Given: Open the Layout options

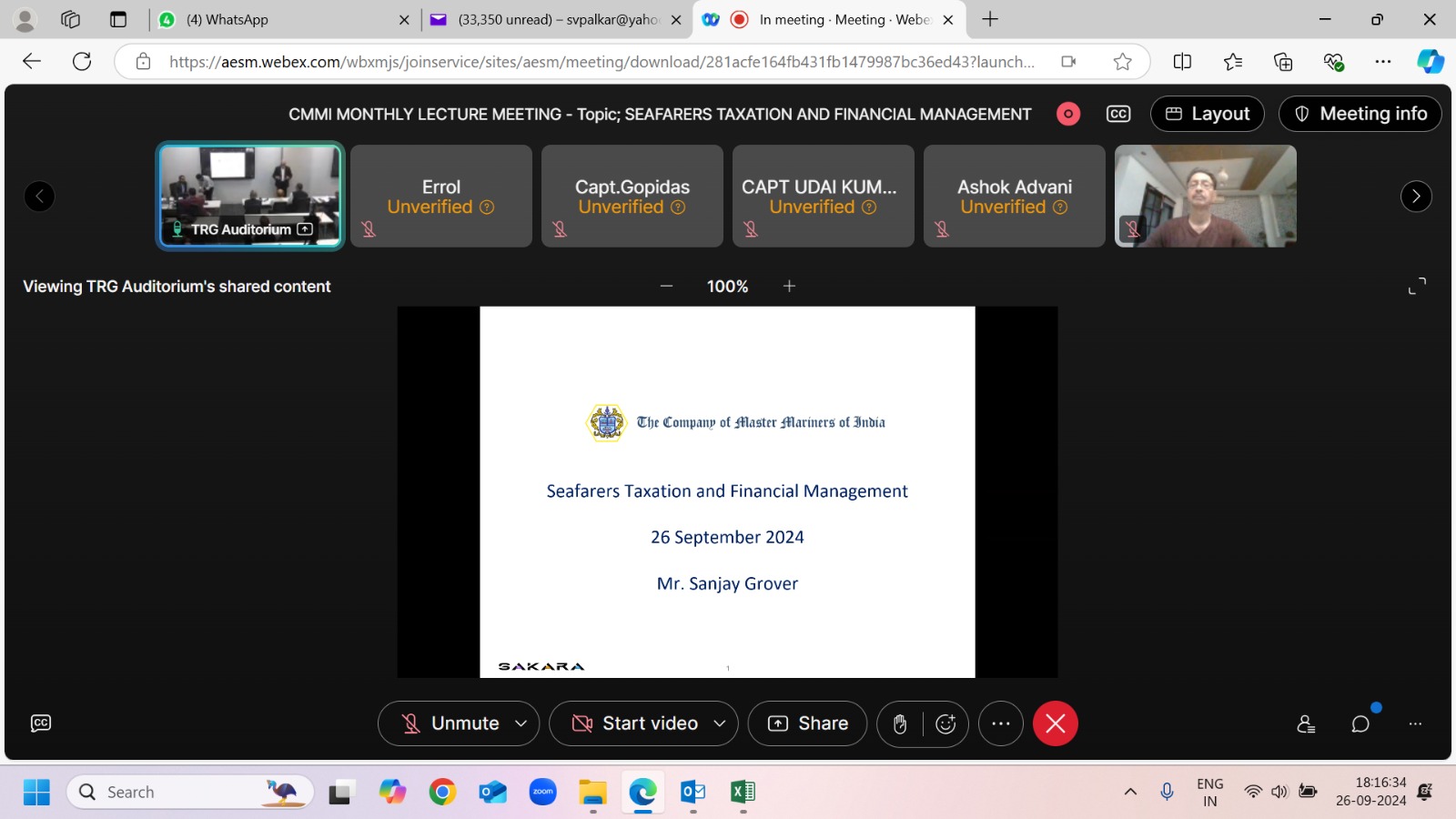Looking at the screenshot, I should coord(1208,114).
